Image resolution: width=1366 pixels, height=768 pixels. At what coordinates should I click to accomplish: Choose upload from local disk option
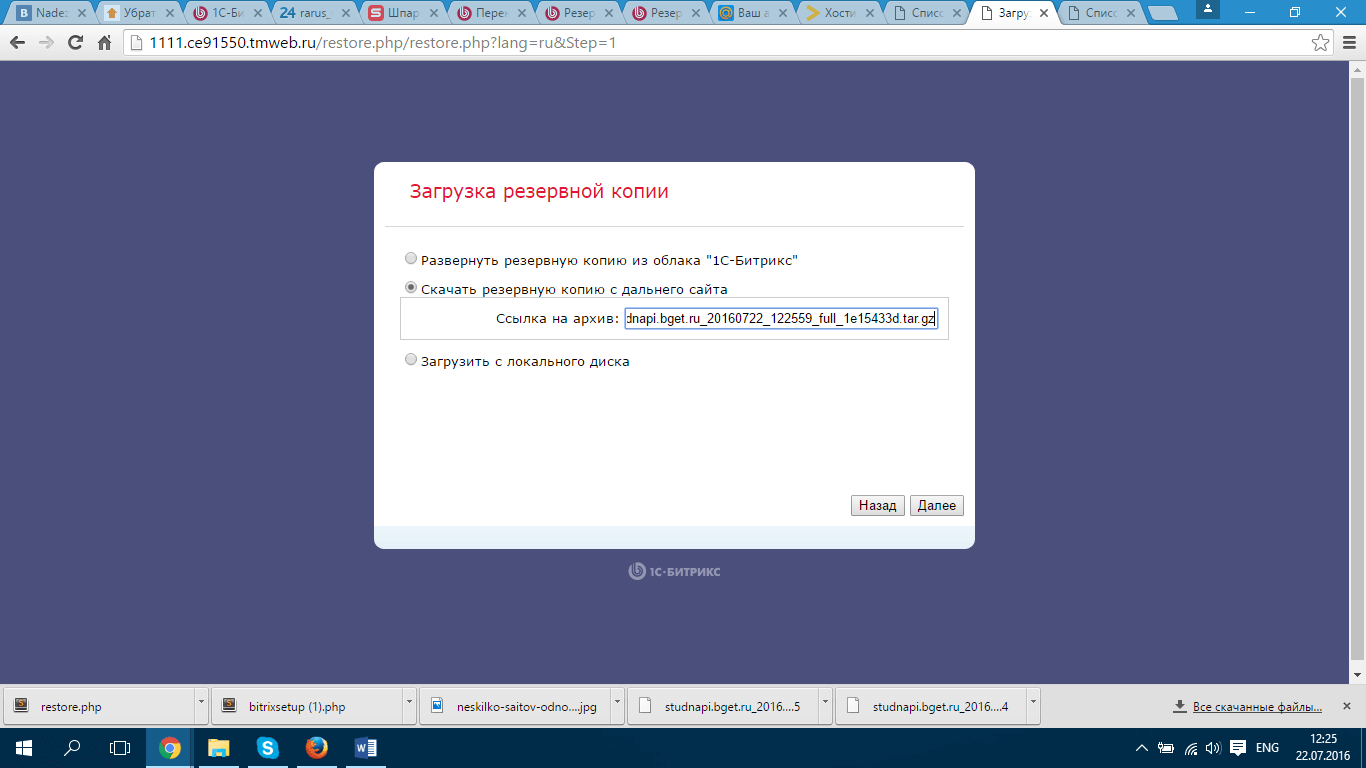tap(411, 360)
